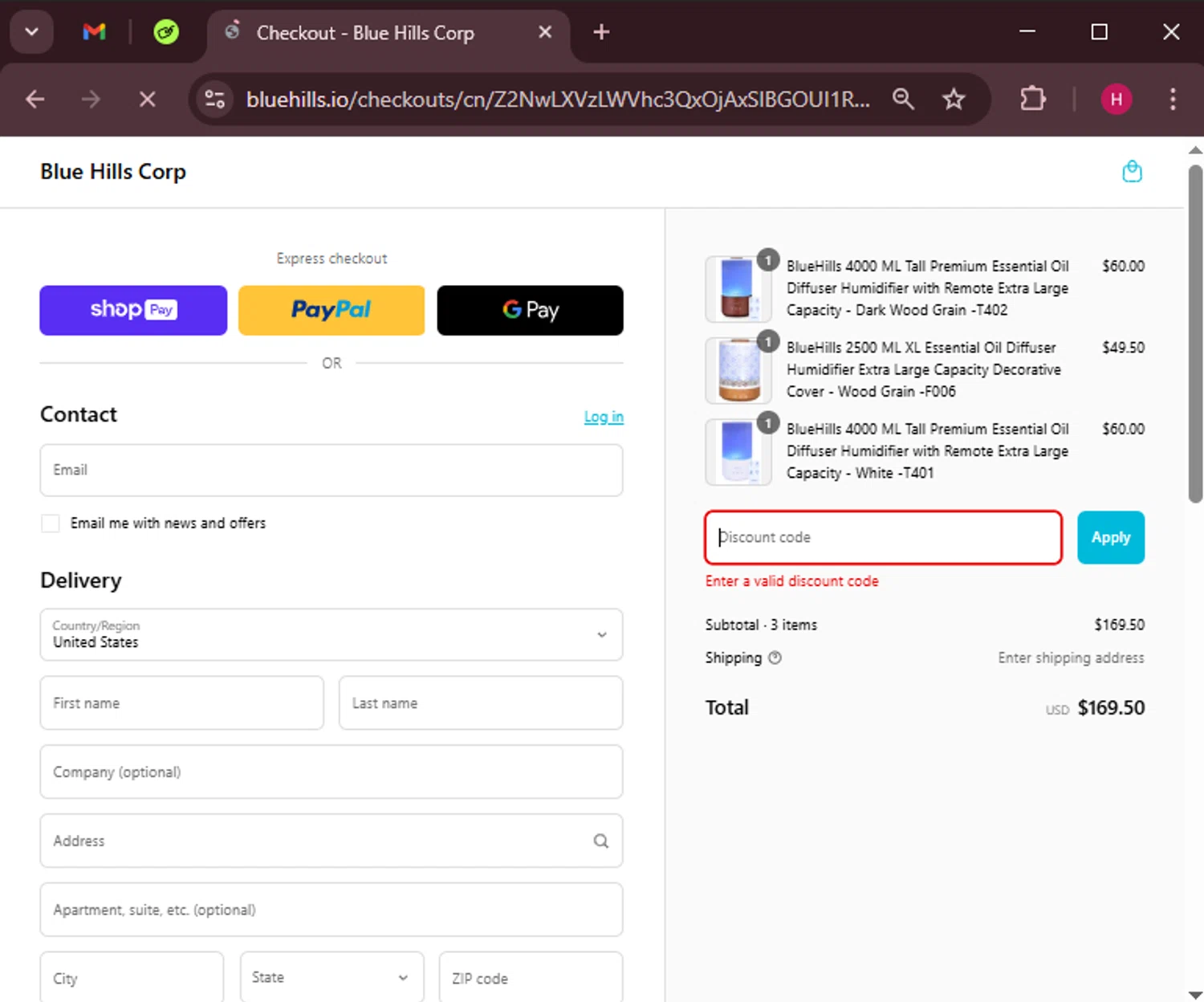Open the shopping bag cart icon
This screenshot has width=1204, height=1002.
coord(1132,171)
